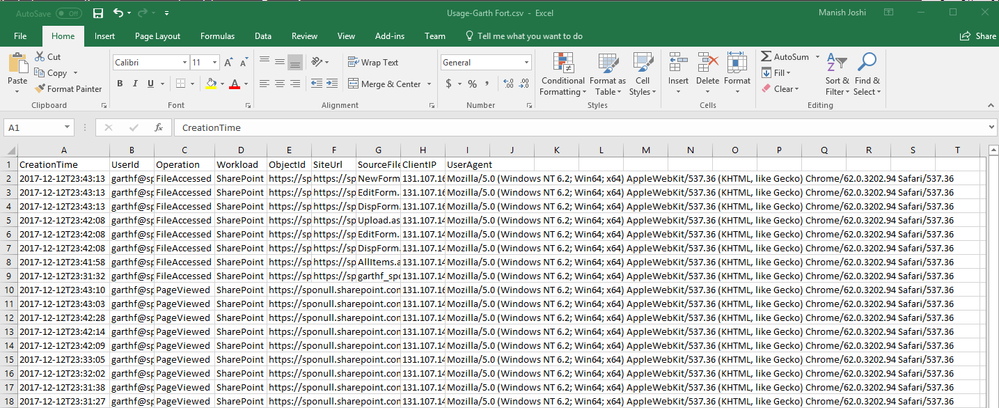Toggle Wrap Text for cells
Image resolution: width=999 pixels, height=408 pixels.
(371, 62)
